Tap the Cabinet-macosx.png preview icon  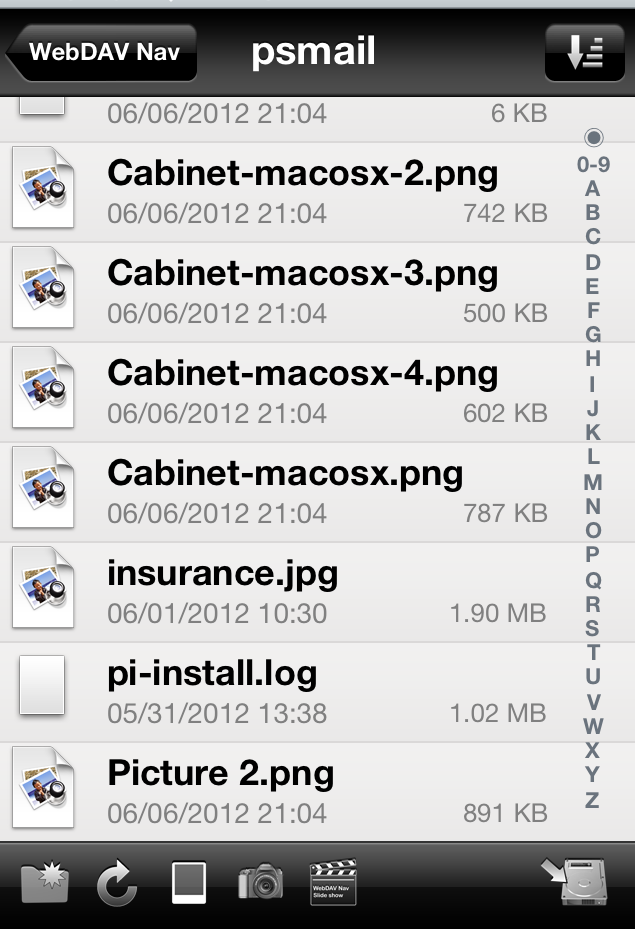click(x=43, y=488)
